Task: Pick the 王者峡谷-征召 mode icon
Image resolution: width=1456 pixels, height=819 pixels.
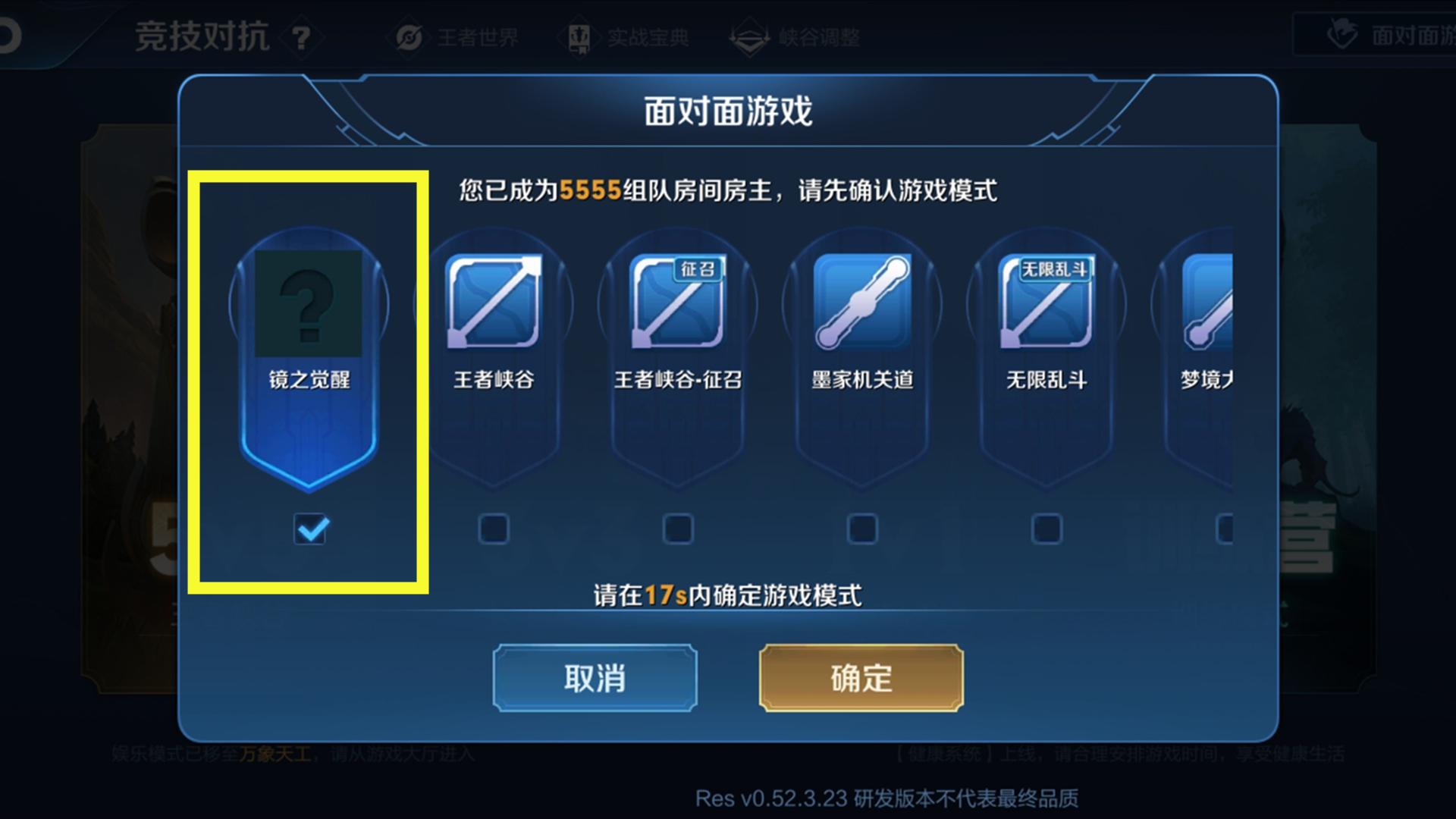Action: pyautogui.click(x=678, y=302)
